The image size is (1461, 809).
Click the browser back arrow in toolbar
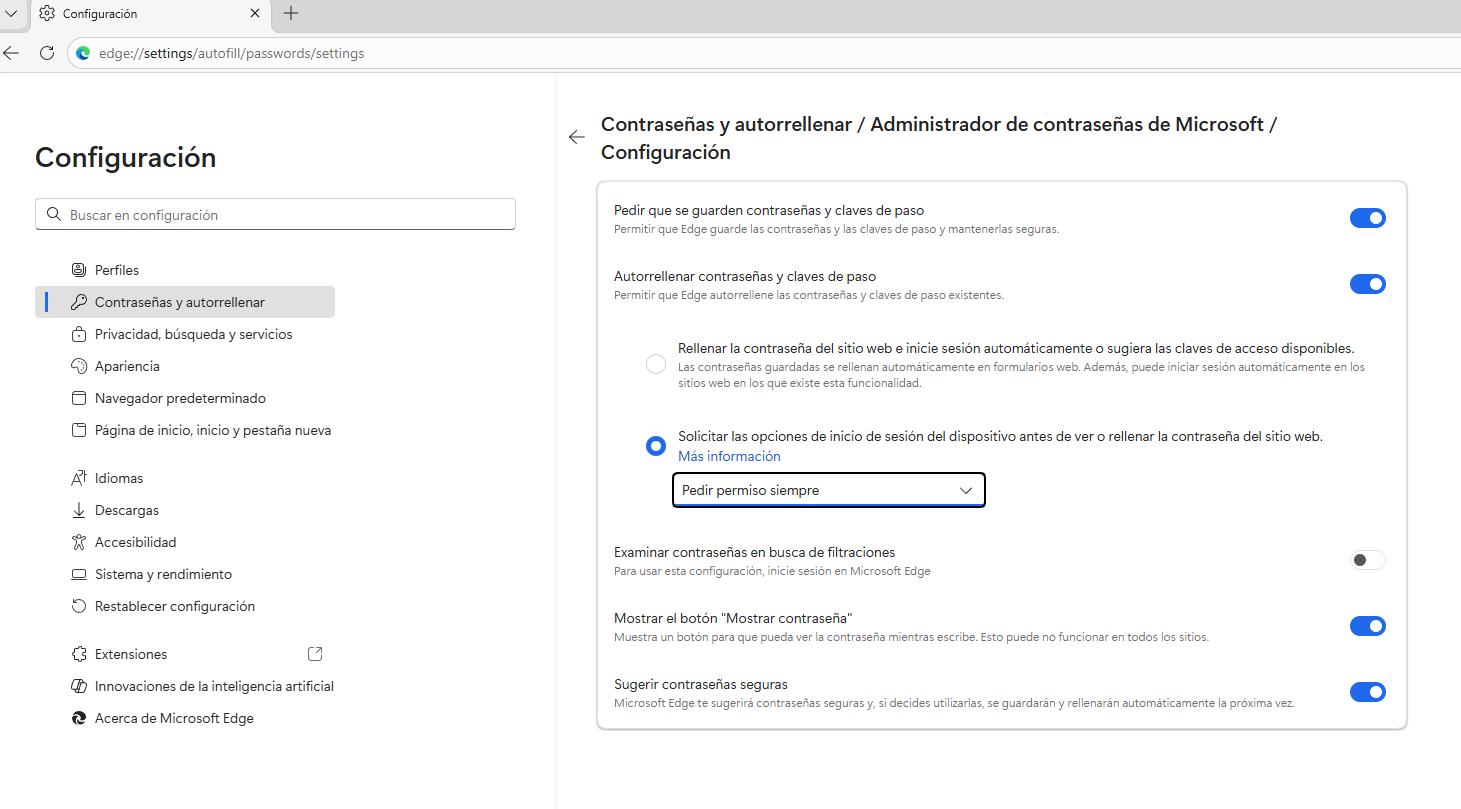pyautogui.click(x=12, y=53)
